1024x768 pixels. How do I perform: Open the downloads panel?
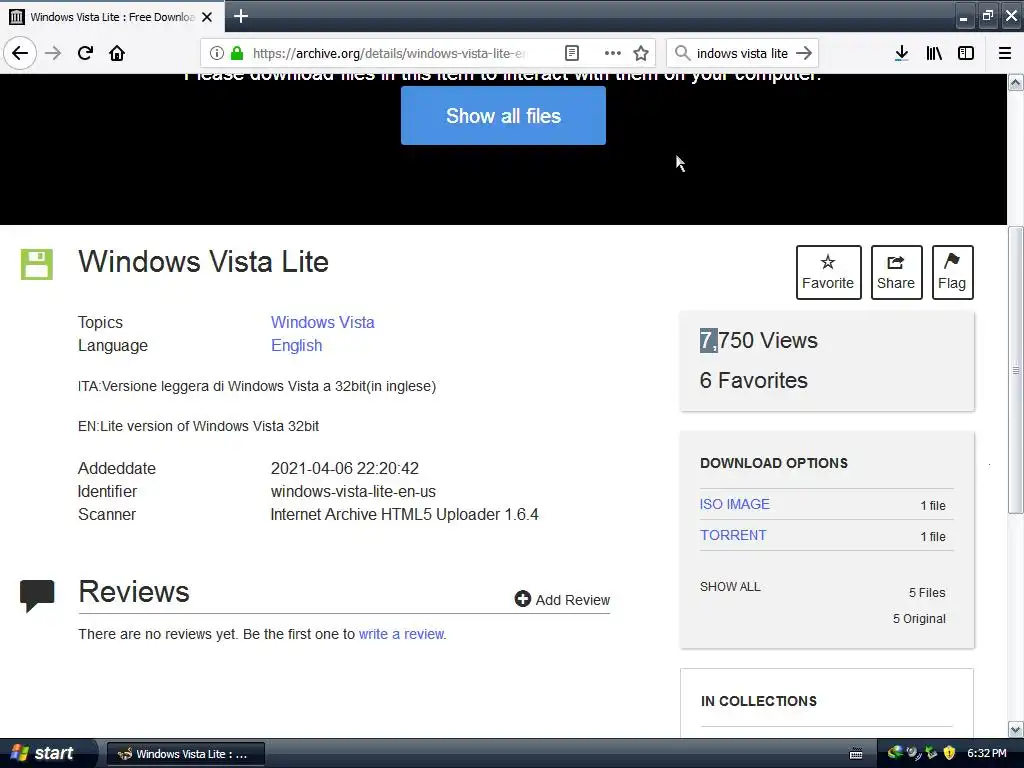click(x=902, y=53)
